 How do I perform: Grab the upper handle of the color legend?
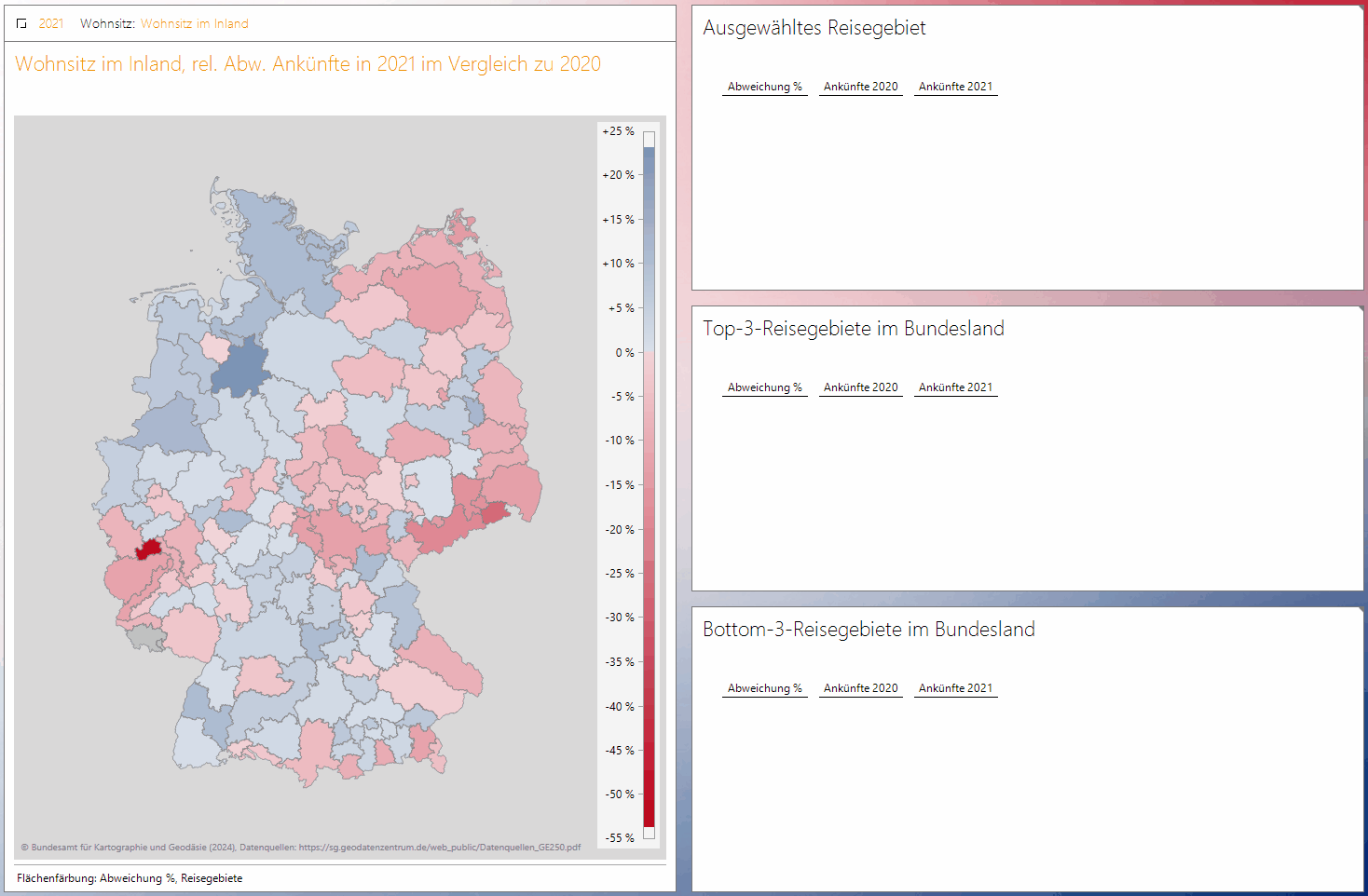[x=649, y=139]
